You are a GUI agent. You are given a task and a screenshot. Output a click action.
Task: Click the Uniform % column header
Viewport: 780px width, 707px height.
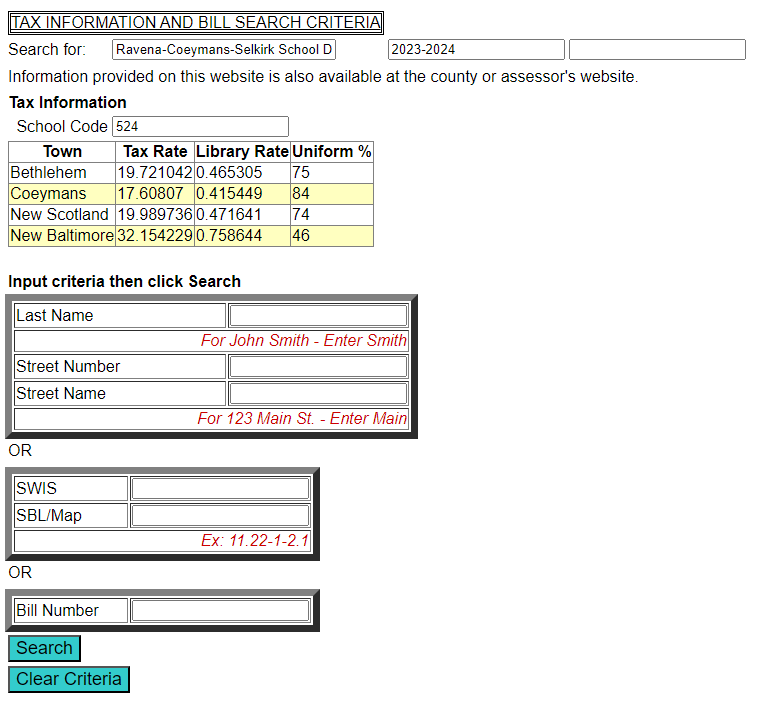tap(332, 152)
